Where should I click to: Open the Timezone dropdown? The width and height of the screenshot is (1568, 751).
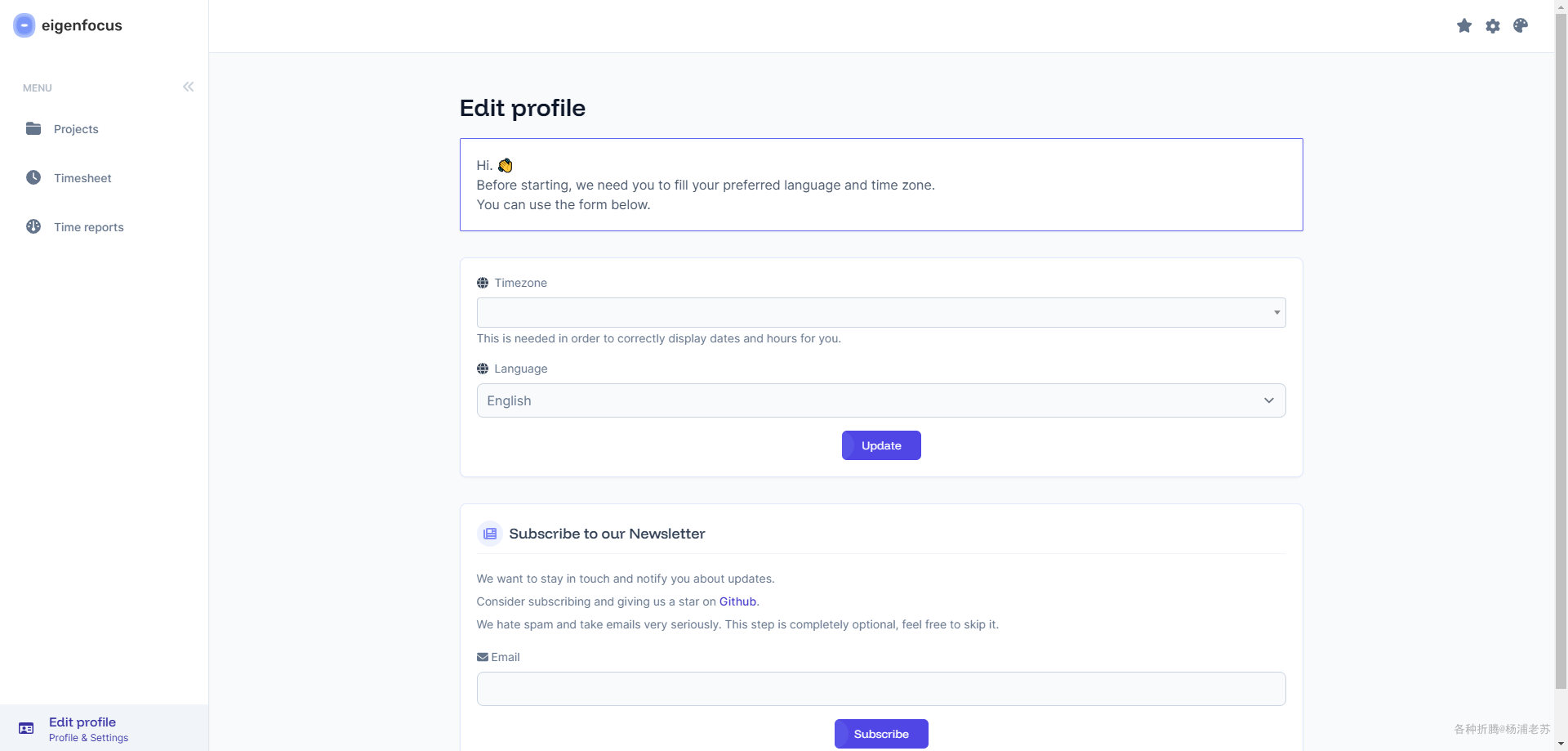pyautogui.click(x=880, y=313)
